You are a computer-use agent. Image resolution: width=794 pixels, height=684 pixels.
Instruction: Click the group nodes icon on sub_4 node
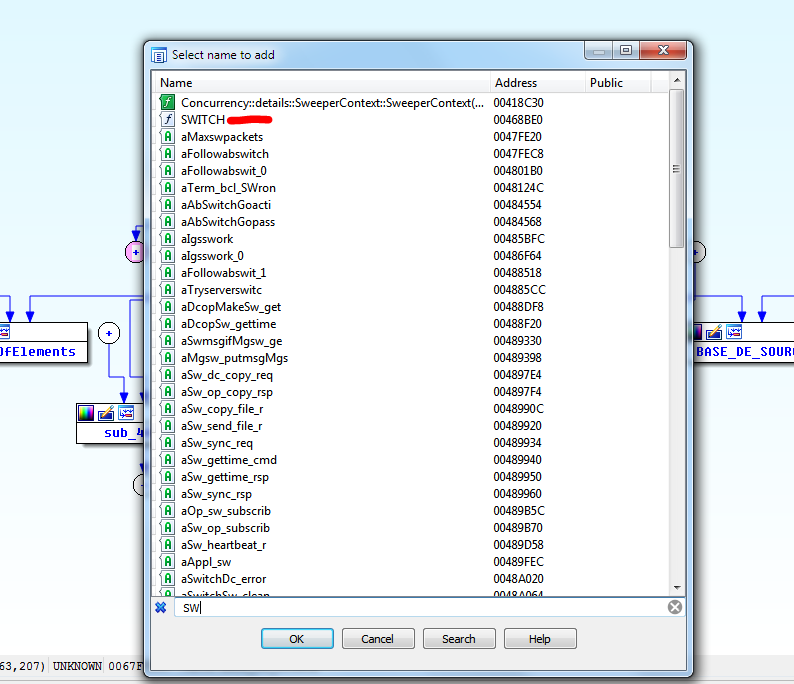click(126, 413)
